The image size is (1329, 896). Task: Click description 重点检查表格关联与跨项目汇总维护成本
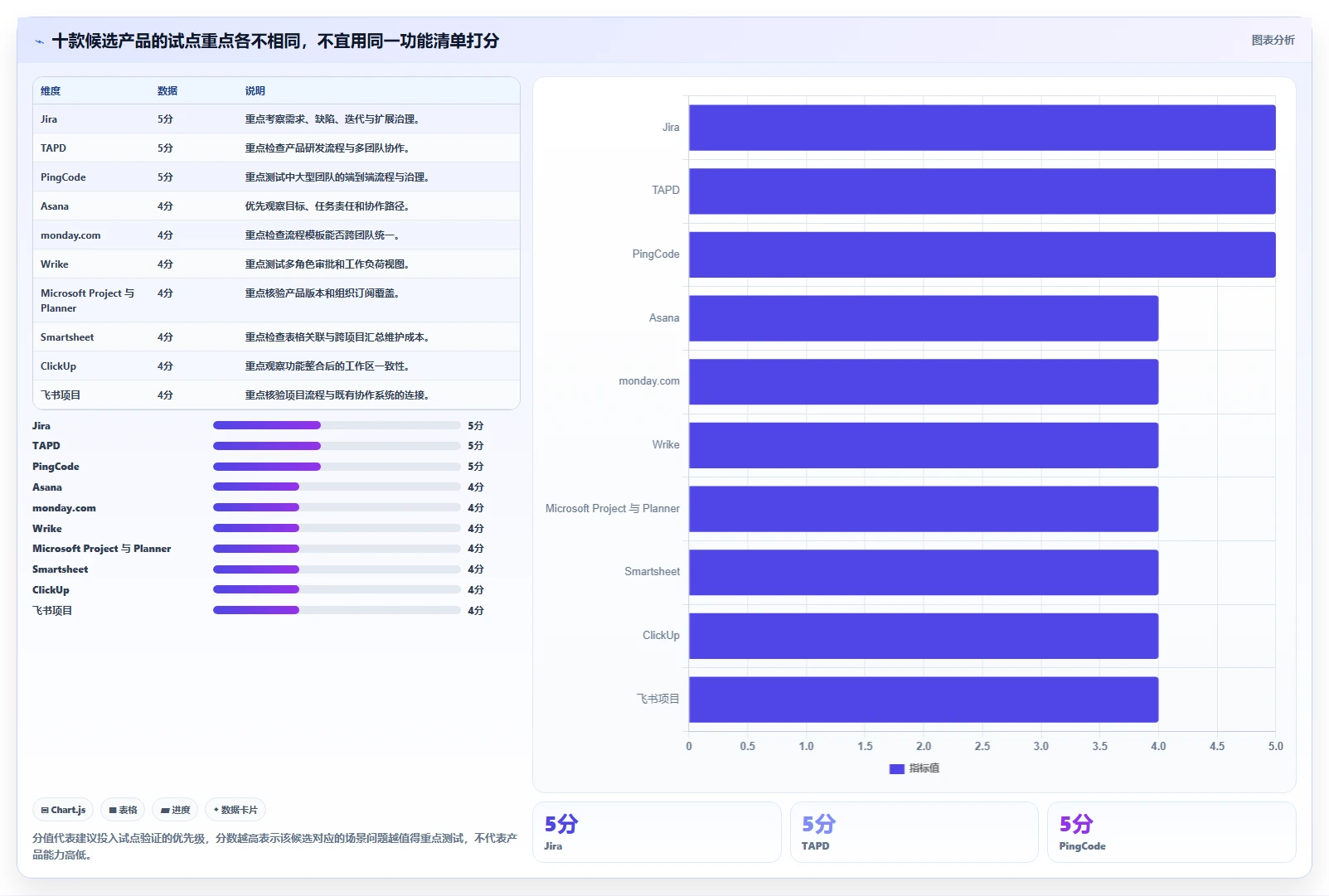pos(338,337)
